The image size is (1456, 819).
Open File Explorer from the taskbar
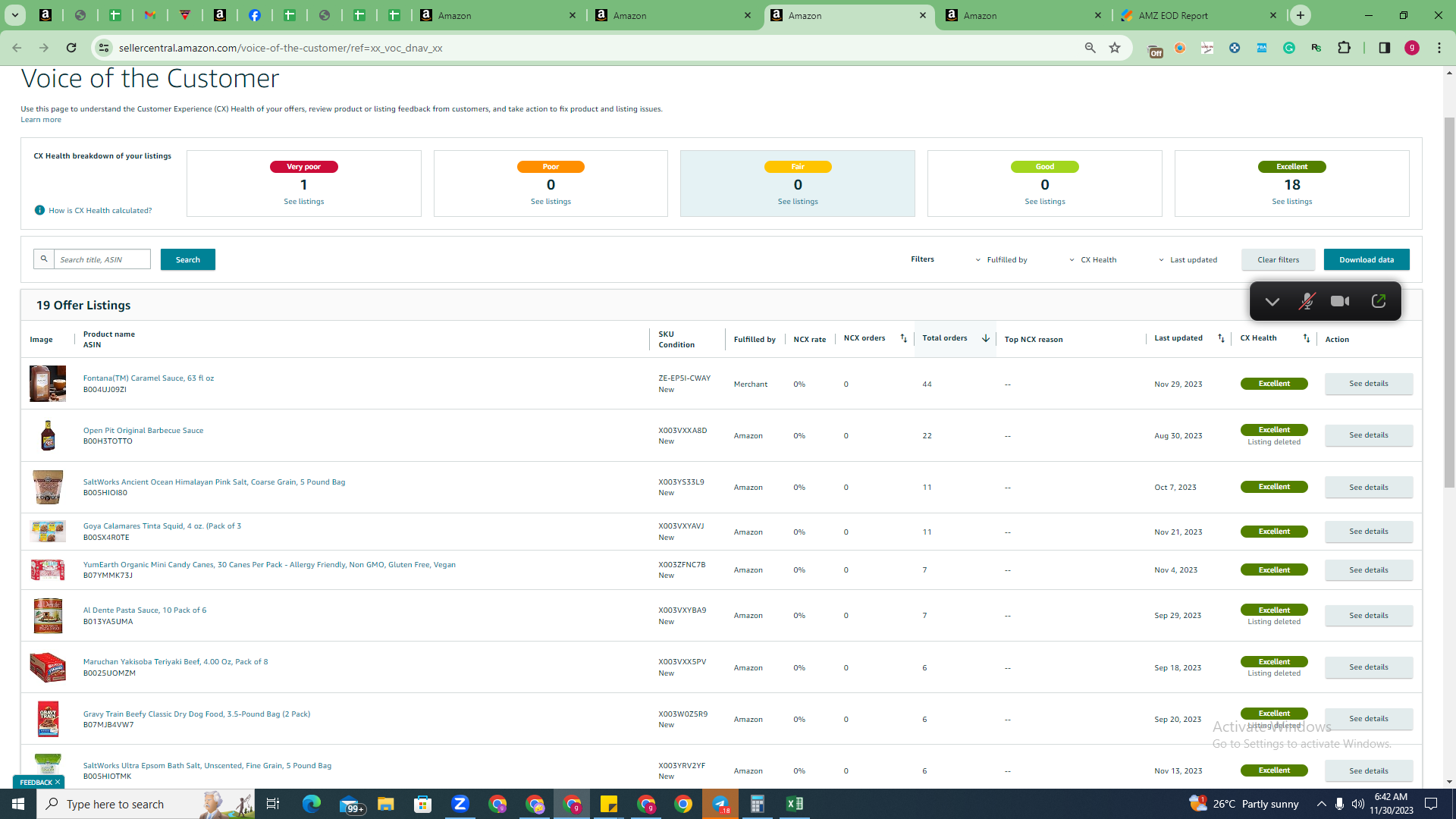386,804
